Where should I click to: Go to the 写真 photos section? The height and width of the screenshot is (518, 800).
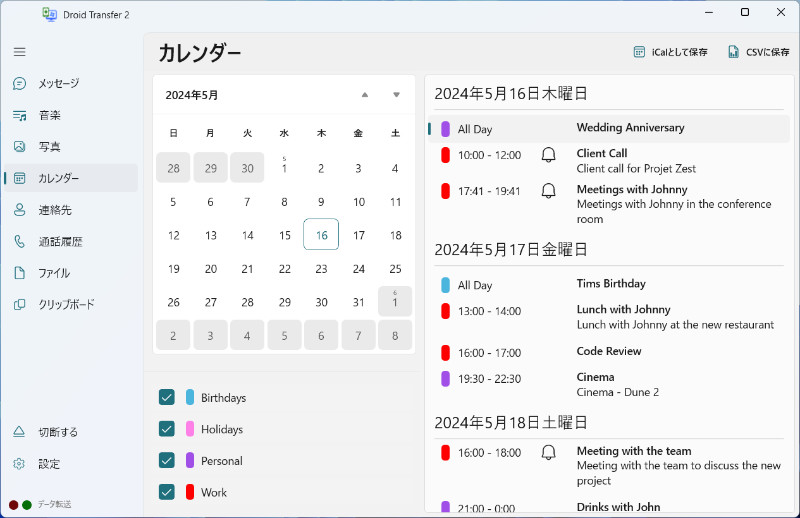point(50,147)
